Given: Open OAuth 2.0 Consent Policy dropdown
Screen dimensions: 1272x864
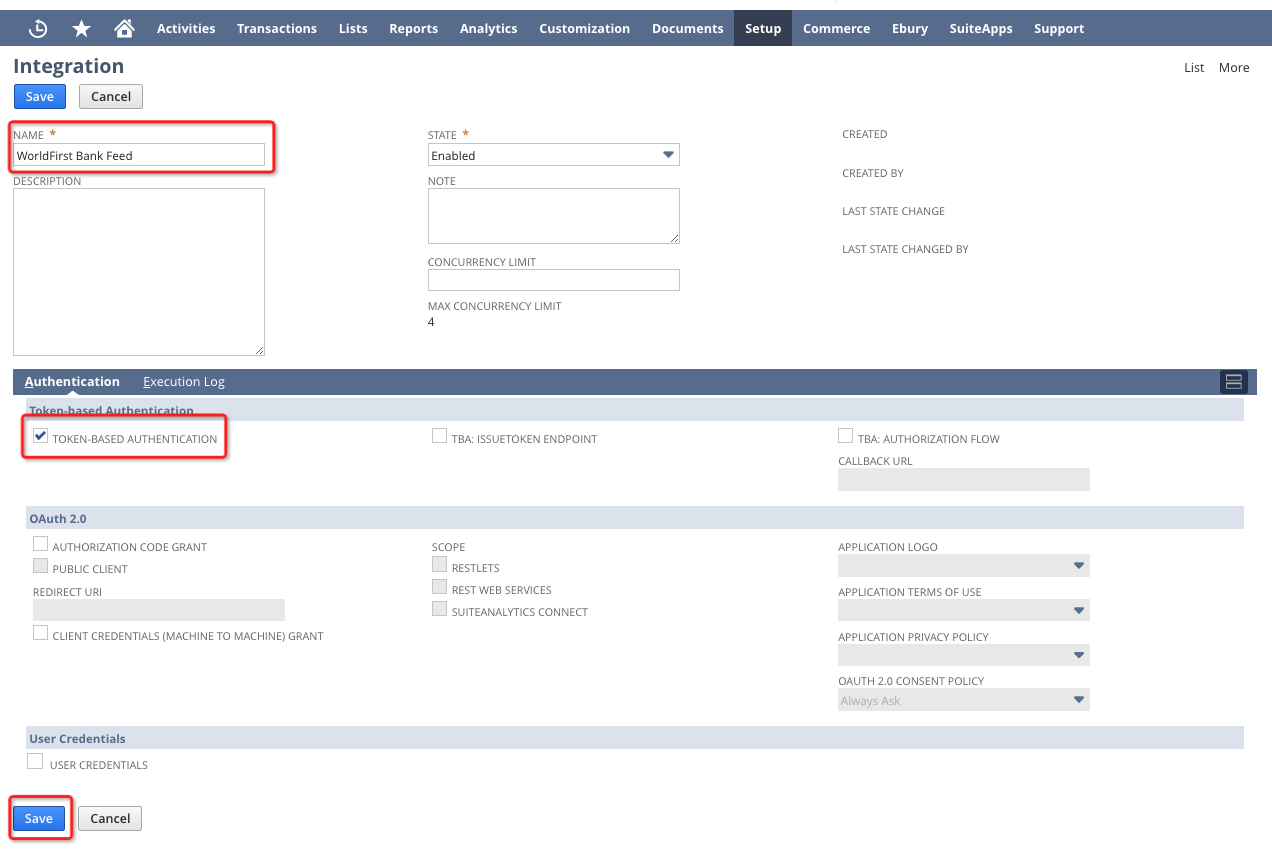Looking at the screenshot, I should point(963,701).
